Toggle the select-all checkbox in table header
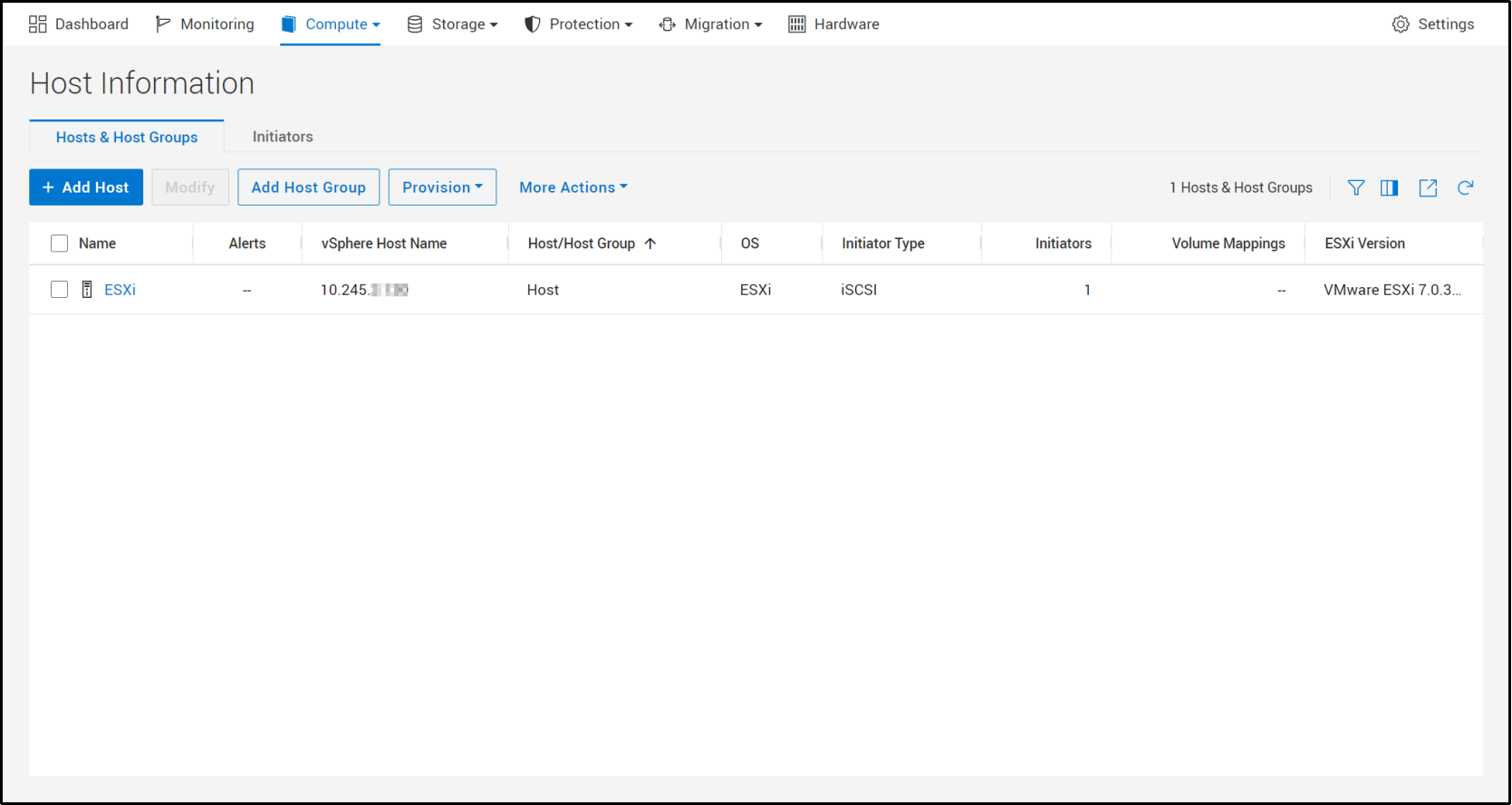1512x805 pixels. point(60,244)
